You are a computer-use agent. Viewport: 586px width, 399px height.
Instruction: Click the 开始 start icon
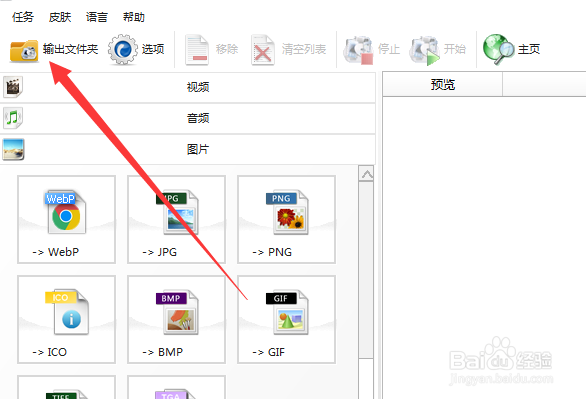[x=425, y=50]
